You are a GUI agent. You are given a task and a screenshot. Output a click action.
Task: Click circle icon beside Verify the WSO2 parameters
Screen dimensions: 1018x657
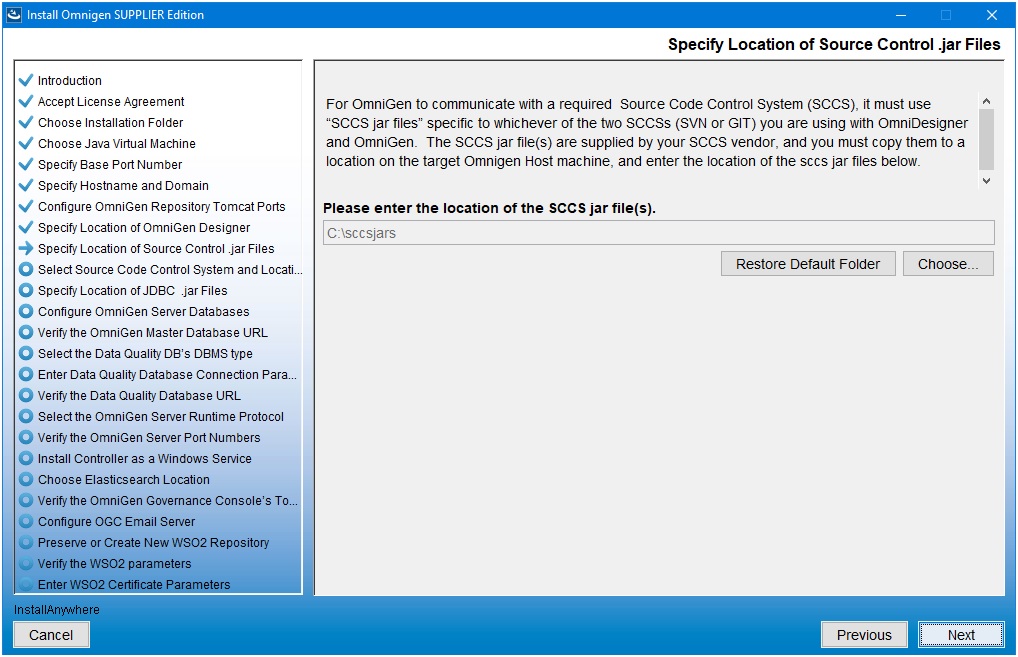pos(26,563)
